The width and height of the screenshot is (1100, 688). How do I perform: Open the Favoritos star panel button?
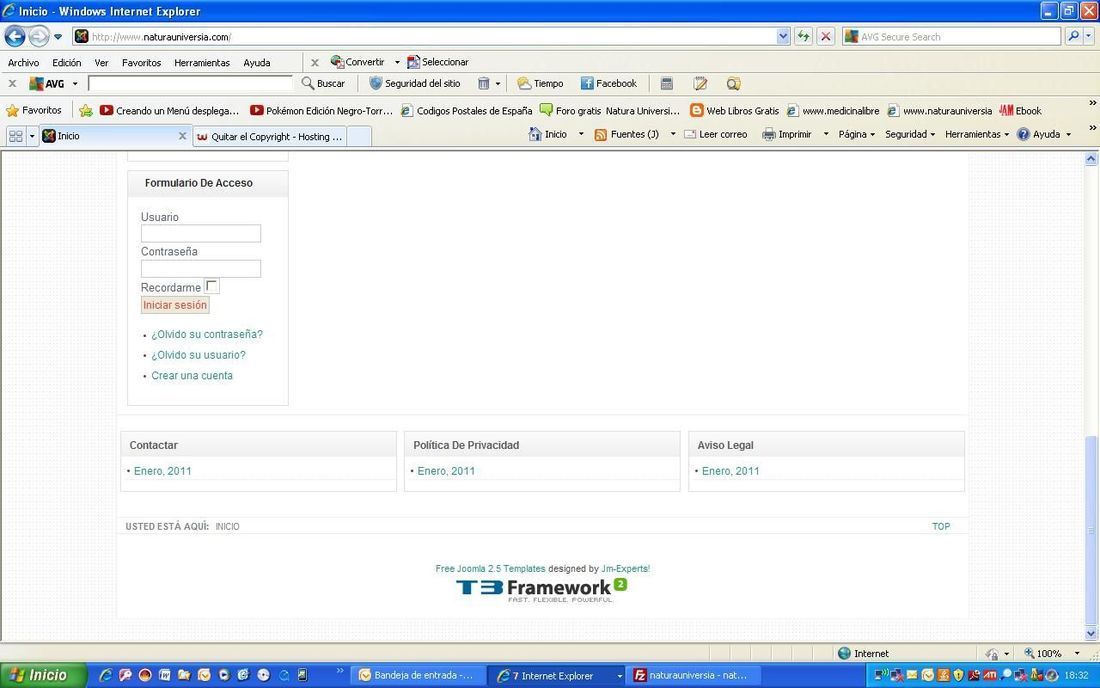[34, 110]
